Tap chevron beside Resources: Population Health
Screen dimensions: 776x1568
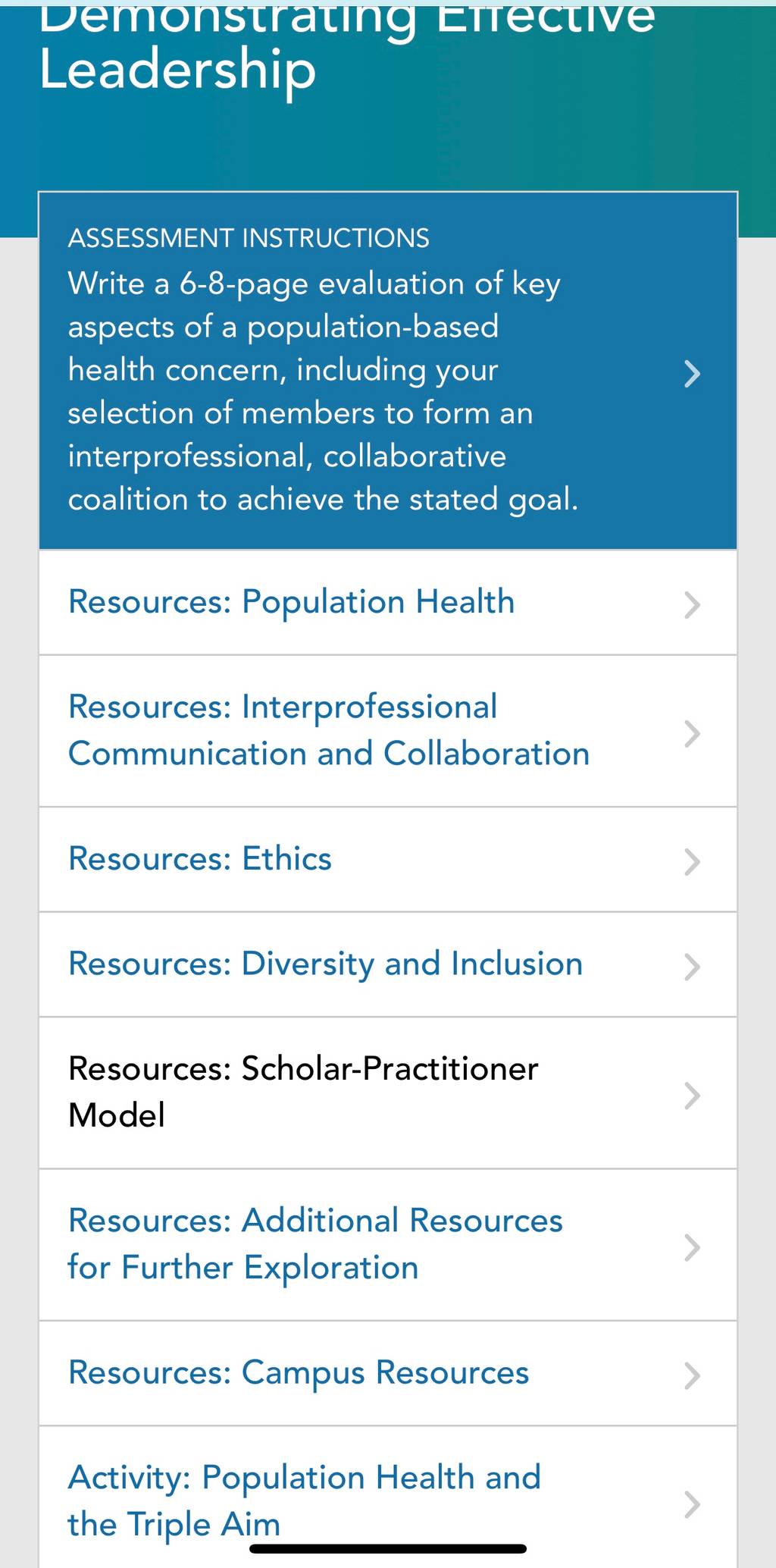tap(692, 605)
